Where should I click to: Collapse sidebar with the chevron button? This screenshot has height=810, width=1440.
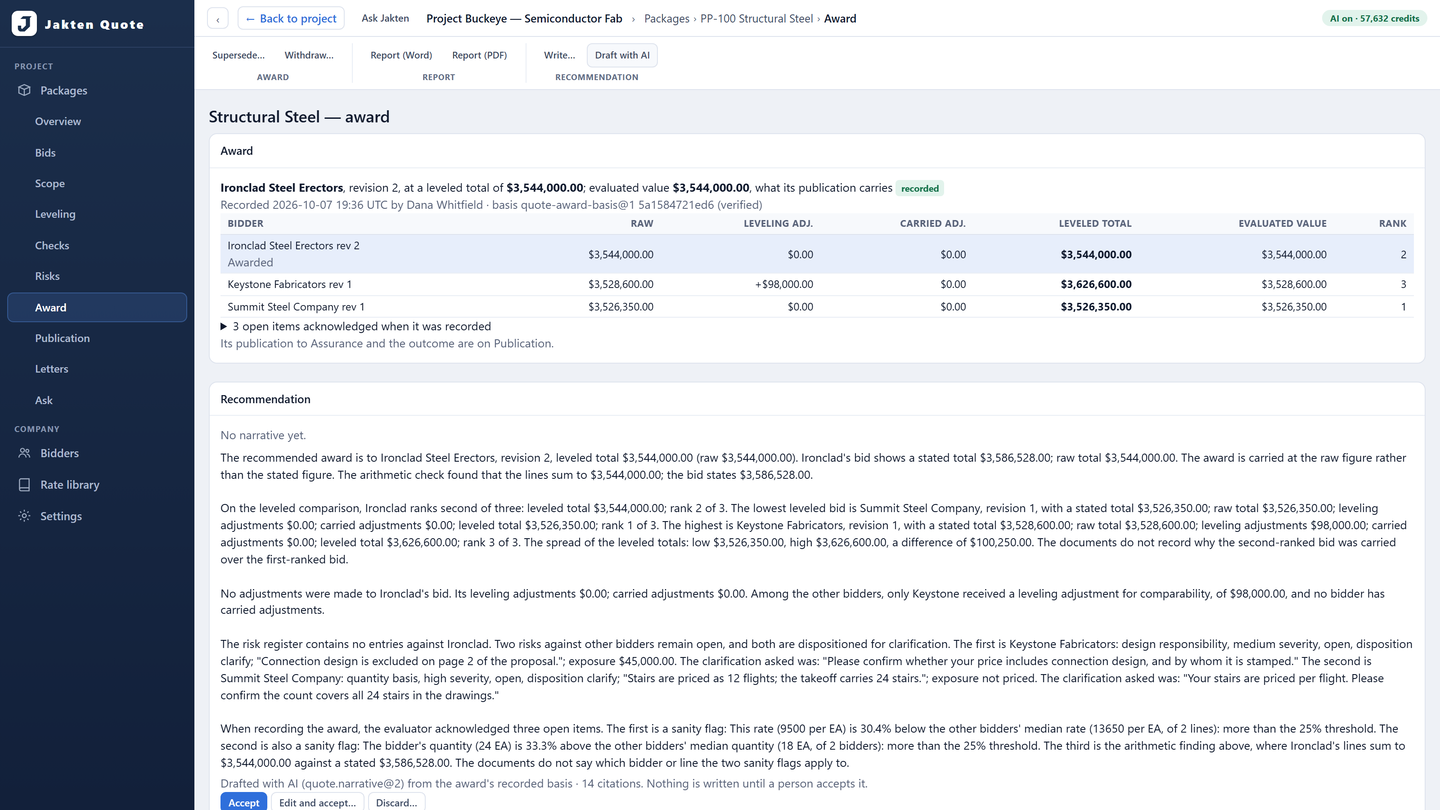(218, 19)
